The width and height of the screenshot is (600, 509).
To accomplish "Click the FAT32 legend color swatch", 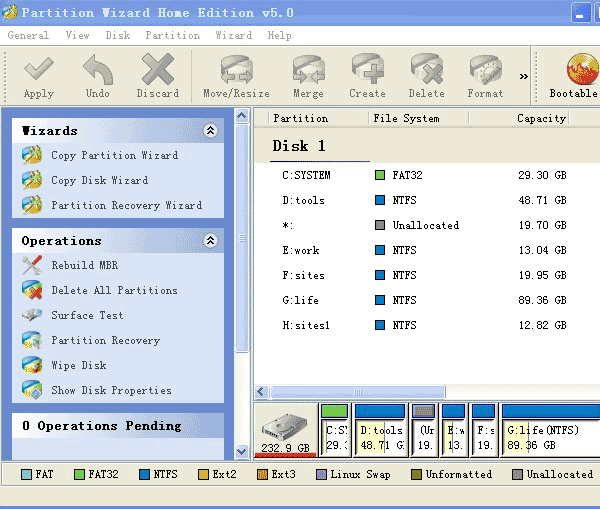I will coord(79,475).
